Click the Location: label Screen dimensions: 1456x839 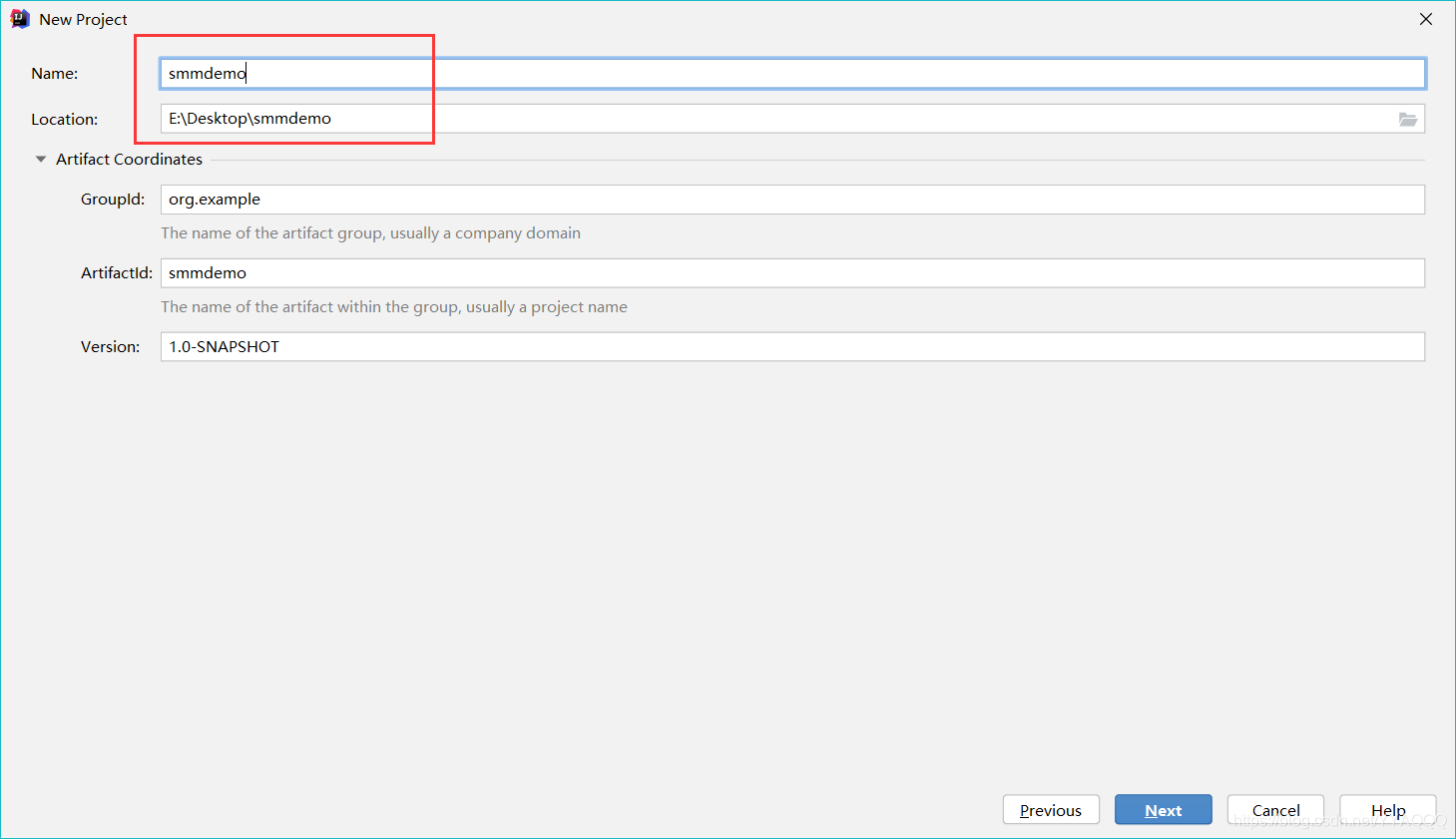[65, 120]
